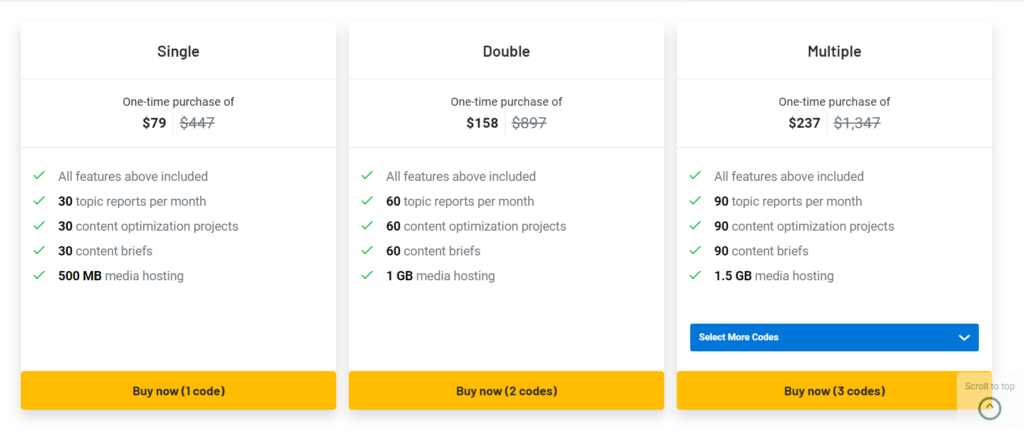Click Buy now (1 code) button
Screen dimensions: 1024x434
click(x=178, y=391)
